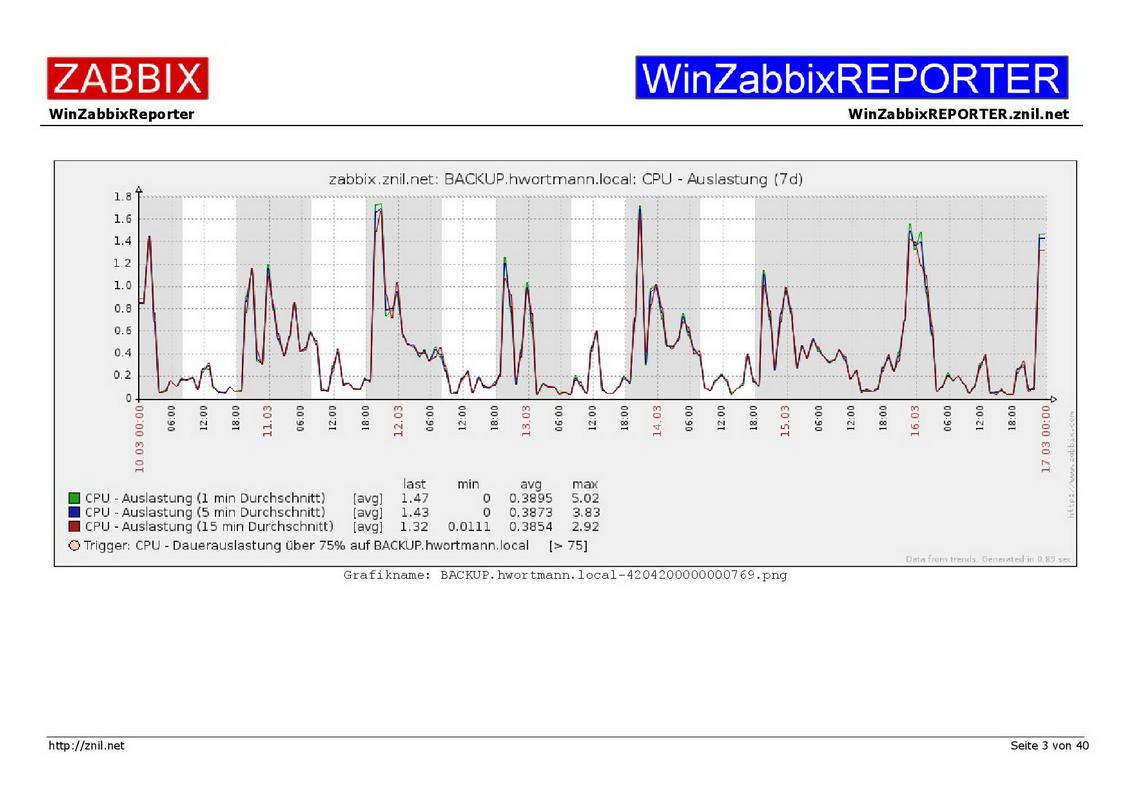Open the http://znil.net footer link
This screenshot has width=1130, height=800.
[x=87, y=746]
